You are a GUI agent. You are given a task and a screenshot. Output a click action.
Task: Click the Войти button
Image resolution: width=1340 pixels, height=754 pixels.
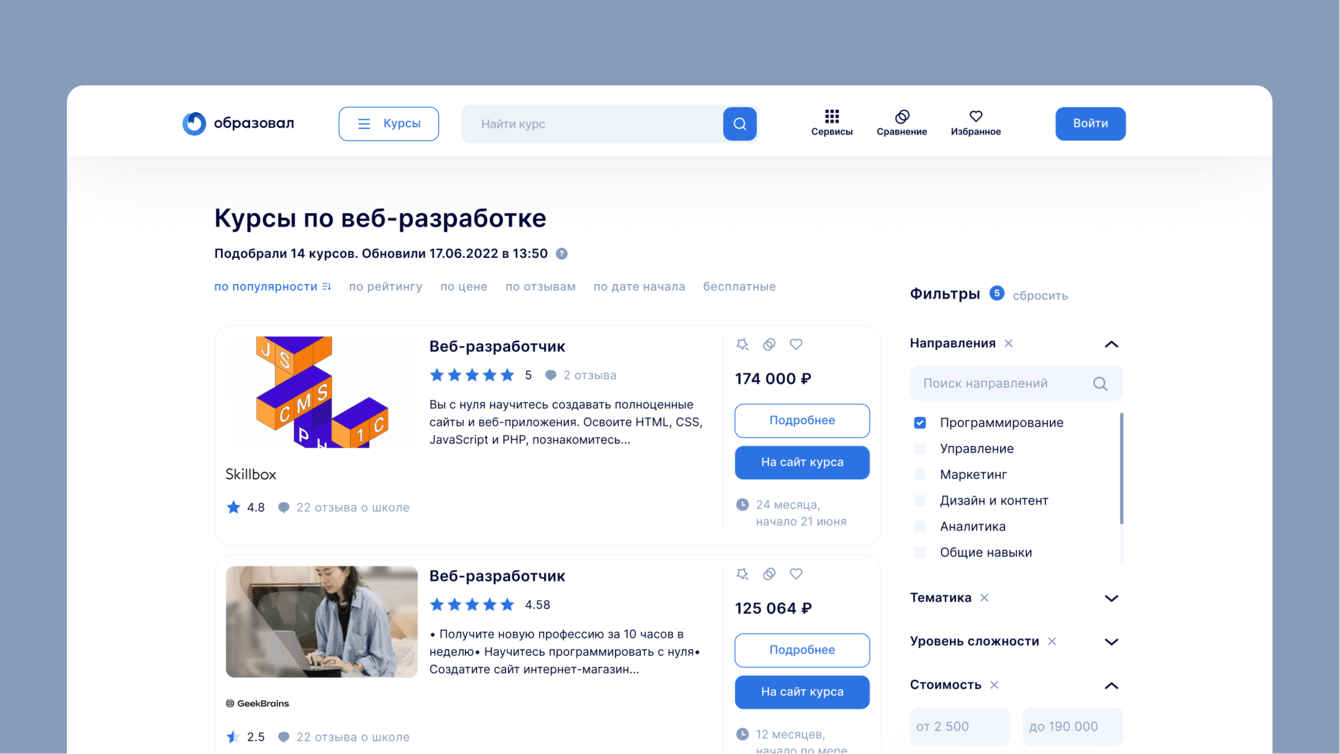[1091, 124]
